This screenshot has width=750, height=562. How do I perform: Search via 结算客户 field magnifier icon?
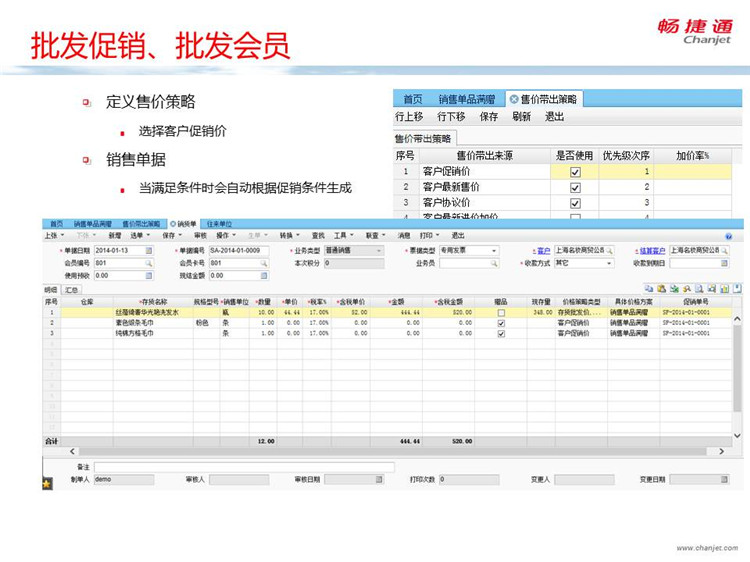(x=725, y=251)
